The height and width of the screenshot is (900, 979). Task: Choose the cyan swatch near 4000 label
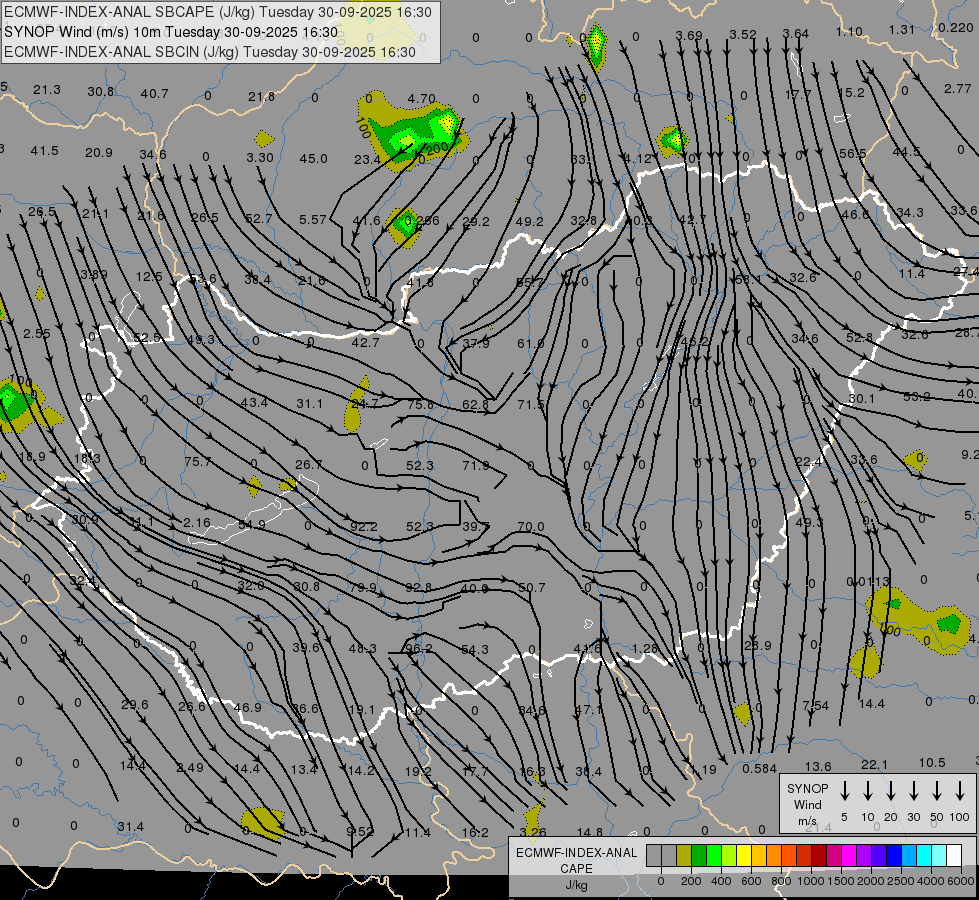pyautogui.click(x=924, y=855)
